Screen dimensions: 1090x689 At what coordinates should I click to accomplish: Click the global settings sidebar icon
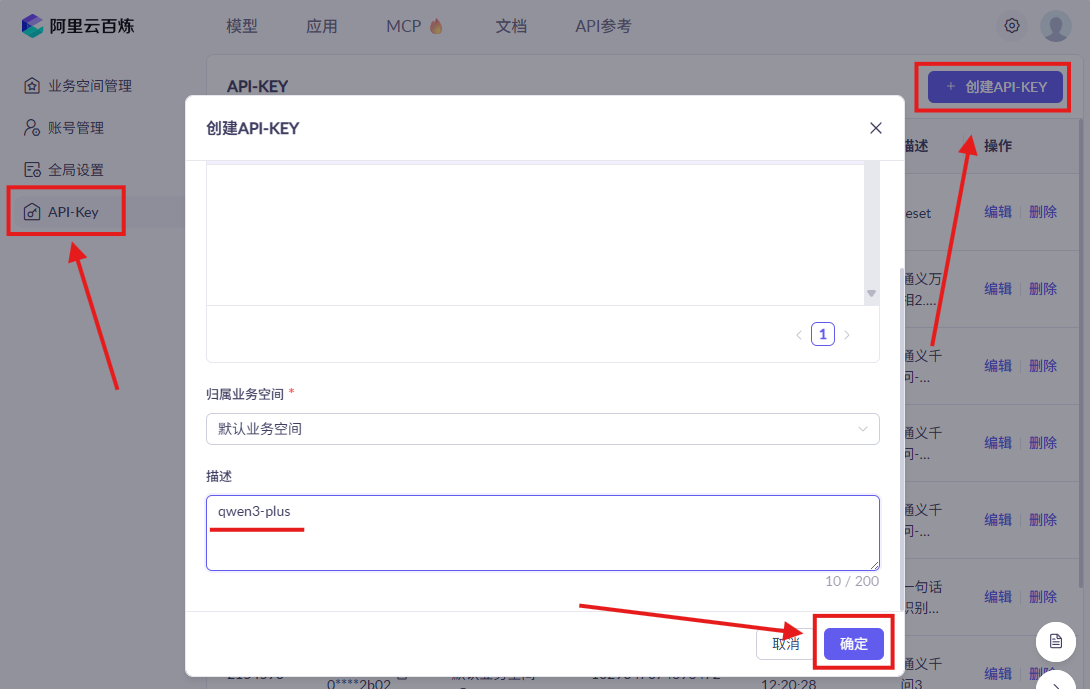click(32, 170)
